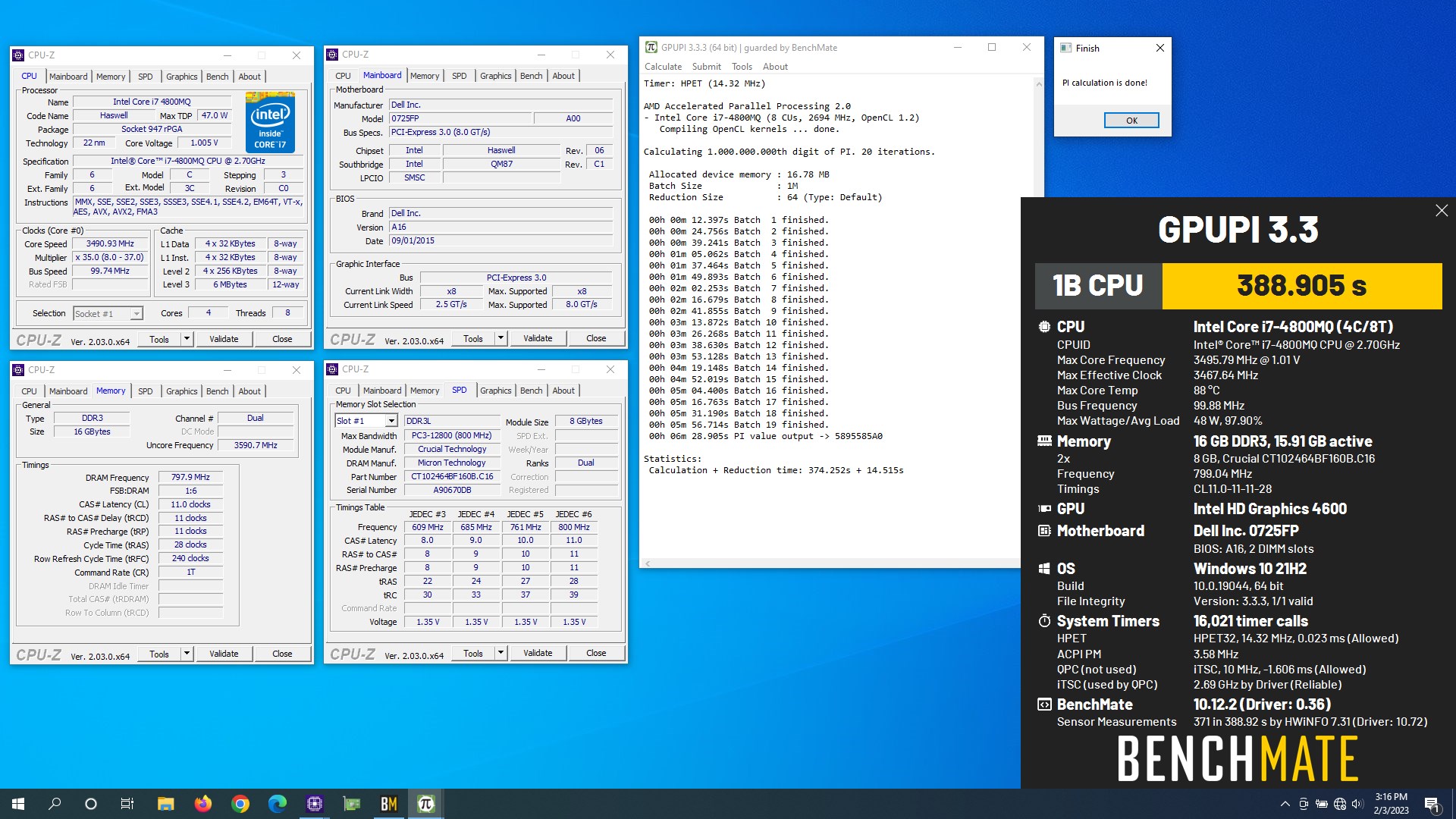This screenshot has width=1456, height=819.
Task: Open Google Chrome from the taskbar
Action: pos(240,804)
